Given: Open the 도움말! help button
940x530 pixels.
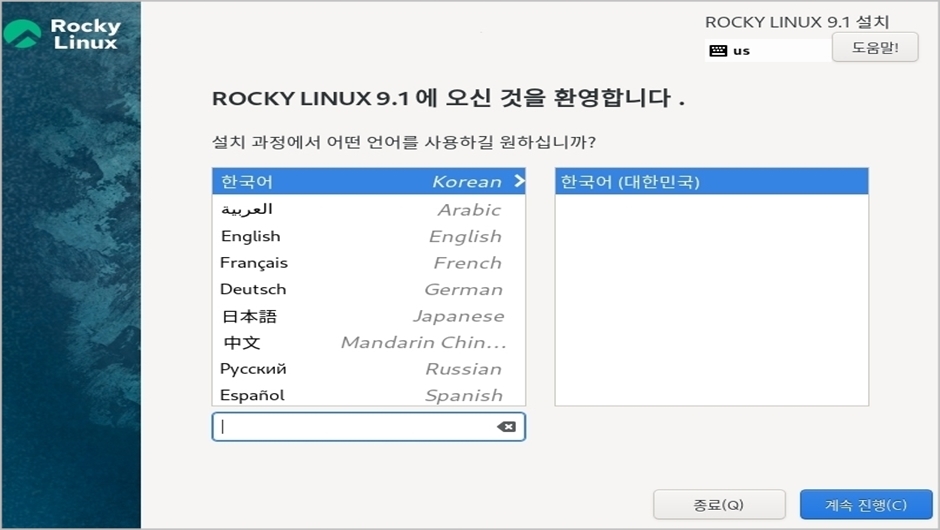Looking at the screenshot, I should [875, 47].
